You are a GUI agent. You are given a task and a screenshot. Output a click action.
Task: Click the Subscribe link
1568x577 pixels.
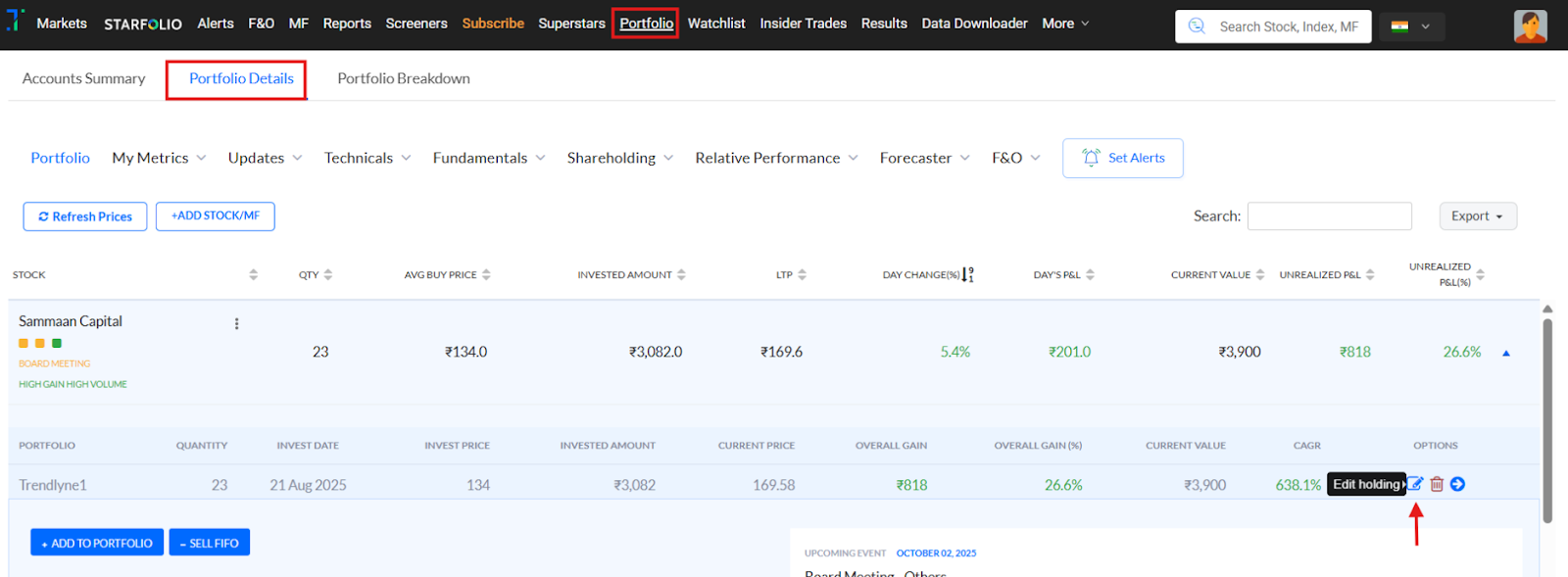click(493, 24)
